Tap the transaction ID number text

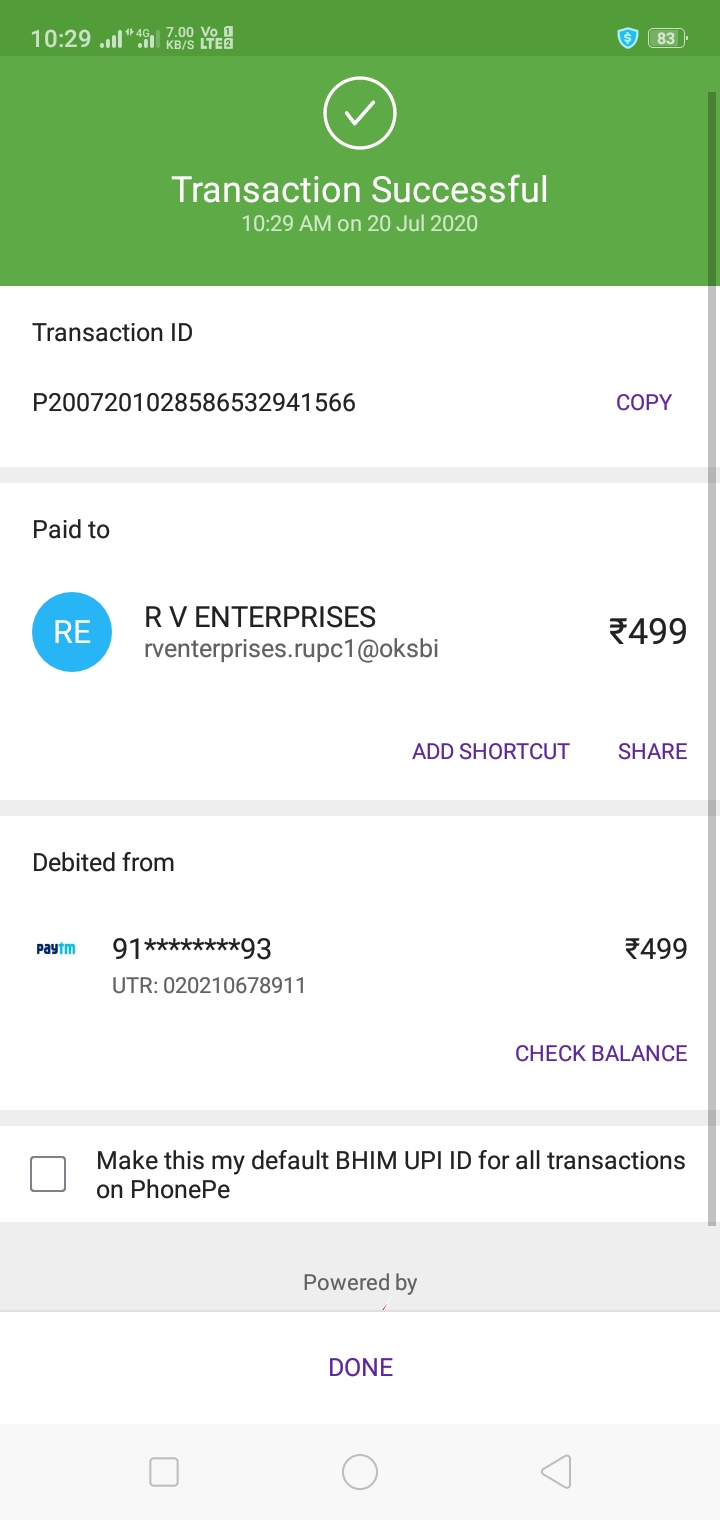click(x=194, y=402)
